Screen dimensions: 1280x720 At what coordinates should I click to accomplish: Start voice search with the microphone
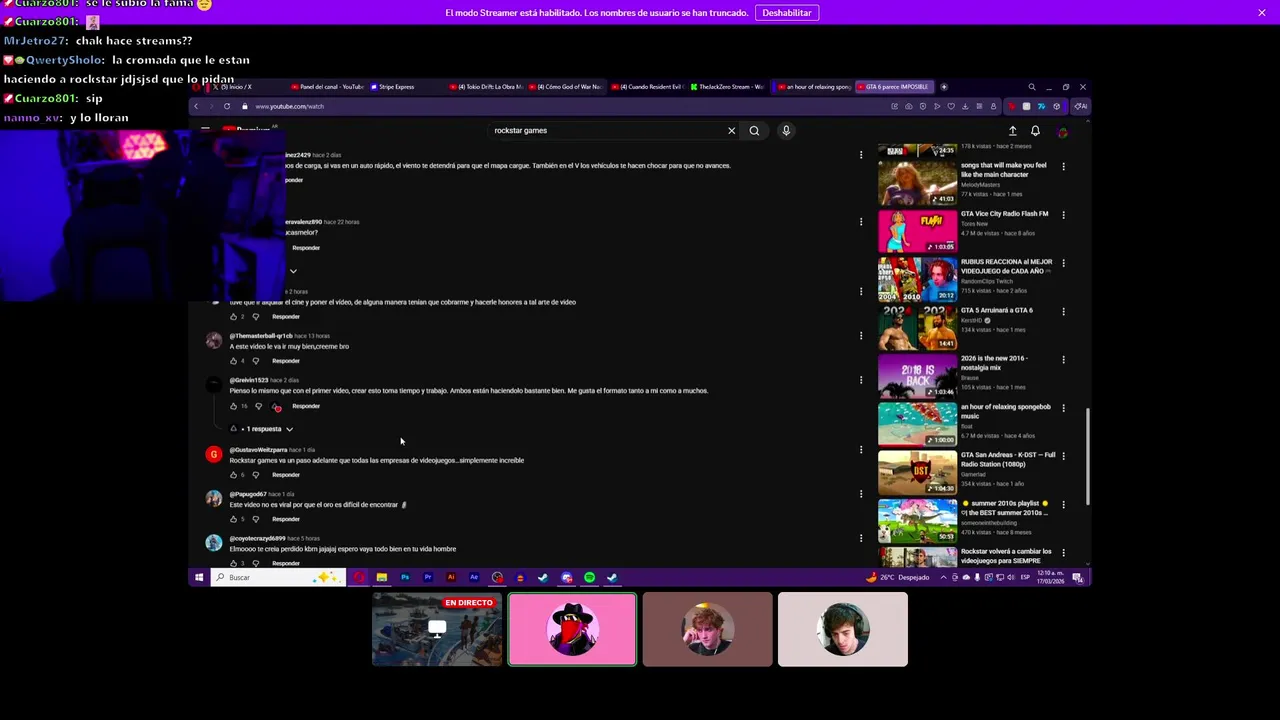point(786,130)
